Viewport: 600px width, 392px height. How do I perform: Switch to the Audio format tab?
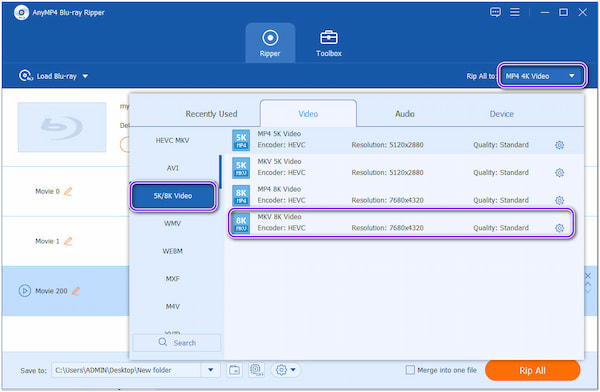(404, 114)
